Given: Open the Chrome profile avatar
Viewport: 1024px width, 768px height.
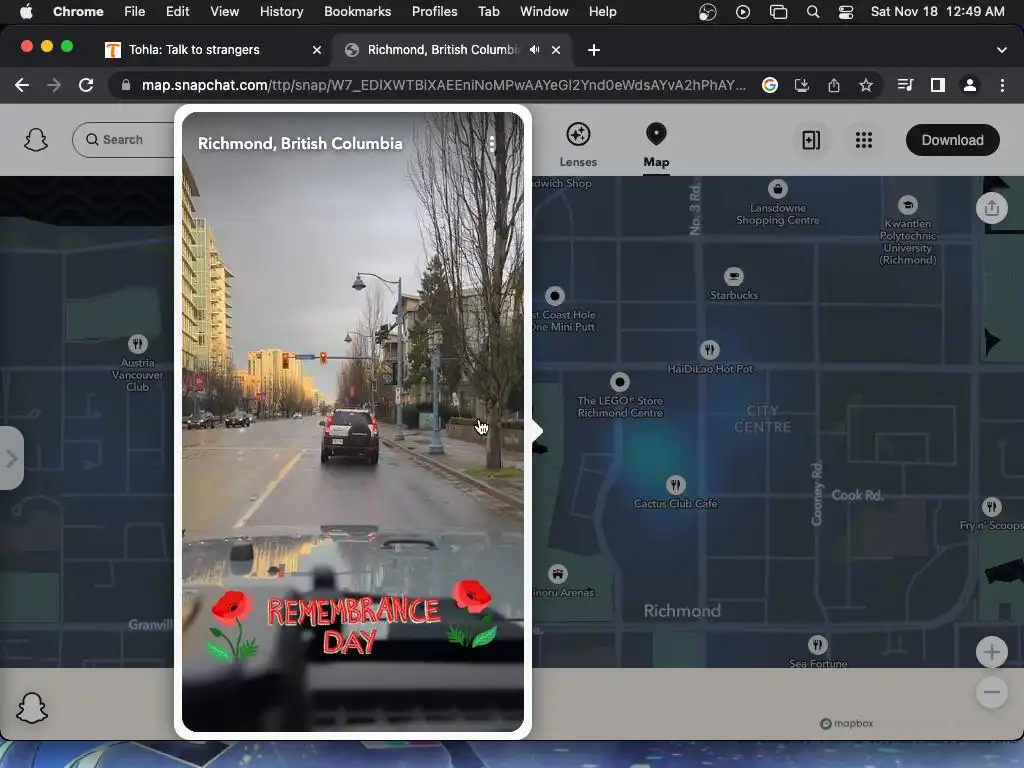Looking at the screenshot, I should pos(970,85).
